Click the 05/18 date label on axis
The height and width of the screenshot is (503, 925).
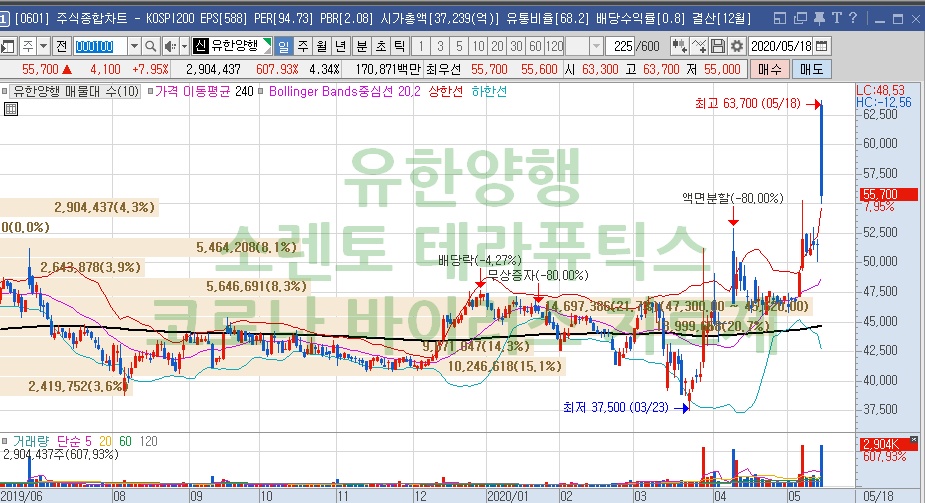[878, 496]
